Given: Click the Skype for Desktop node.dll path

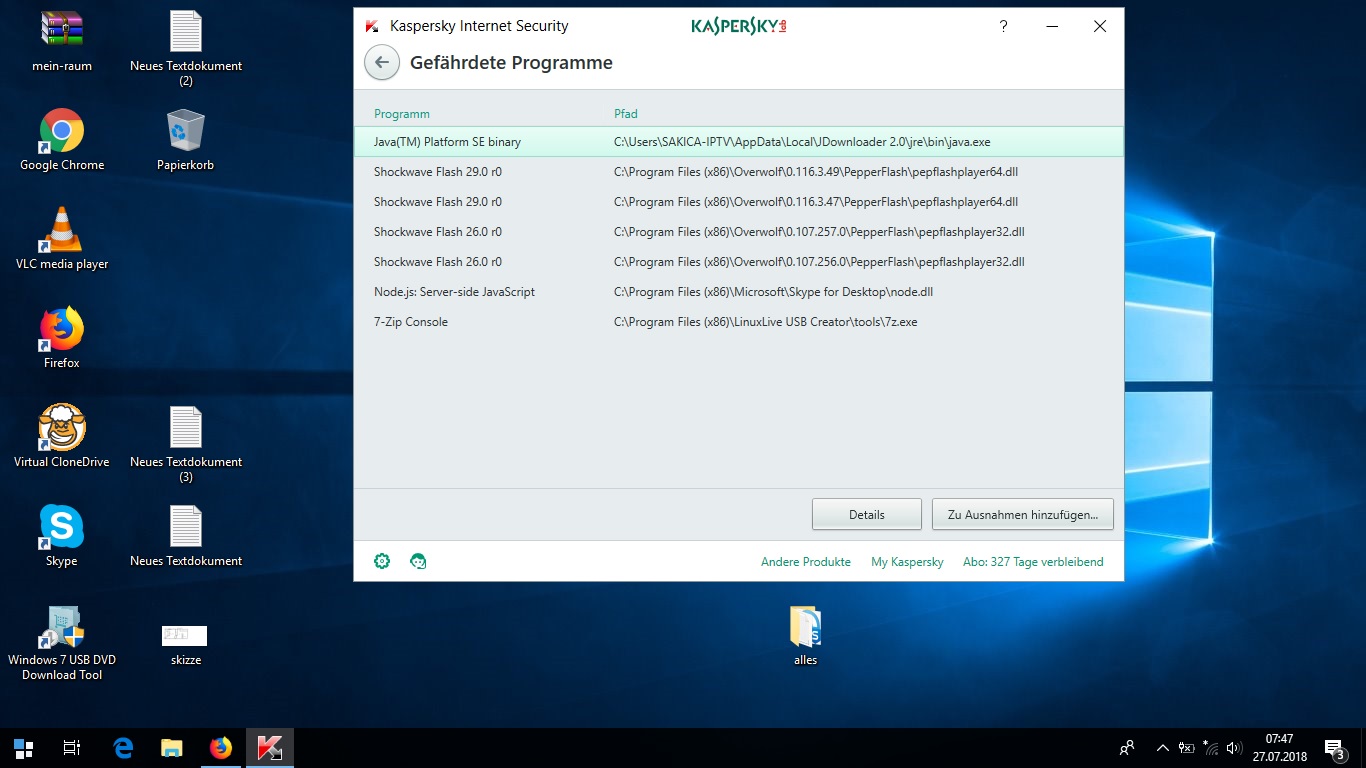Looking at the screenshot, I should pos(773,292).
